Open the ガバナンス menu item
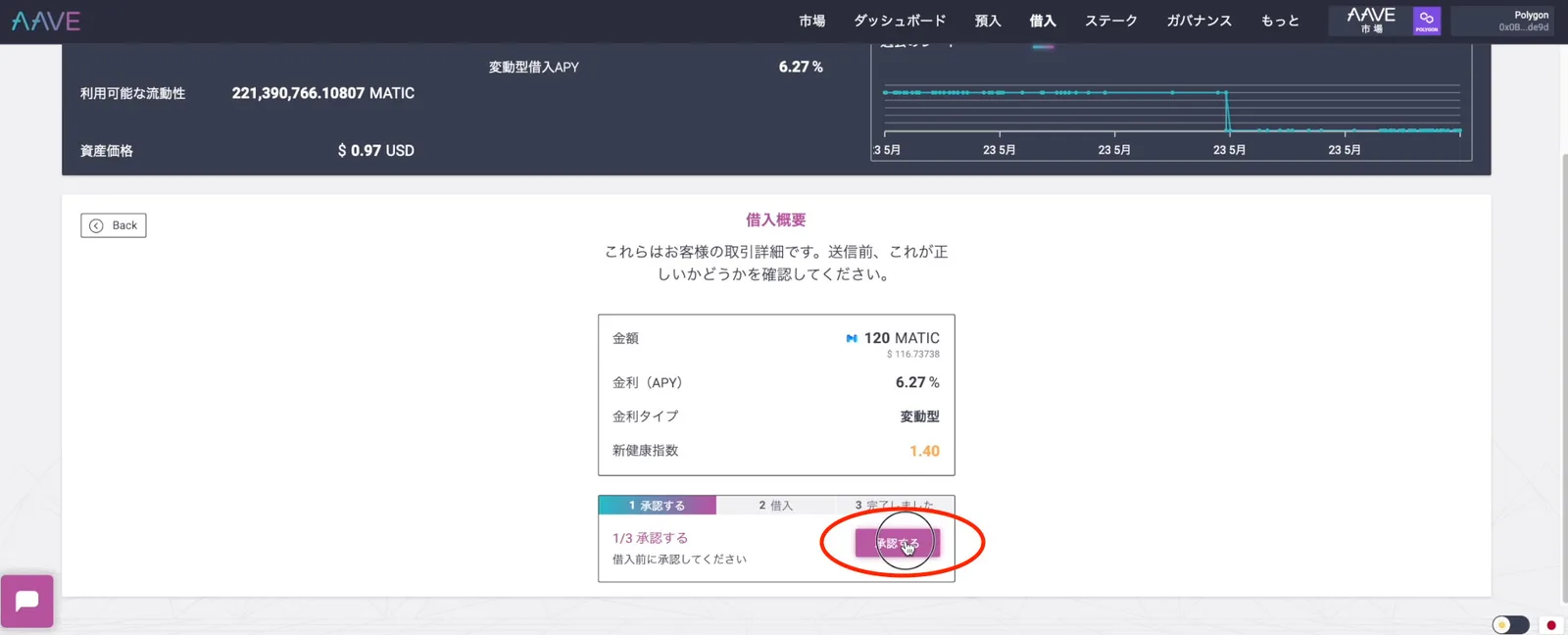1568x635 pixels. point(1199,21)
